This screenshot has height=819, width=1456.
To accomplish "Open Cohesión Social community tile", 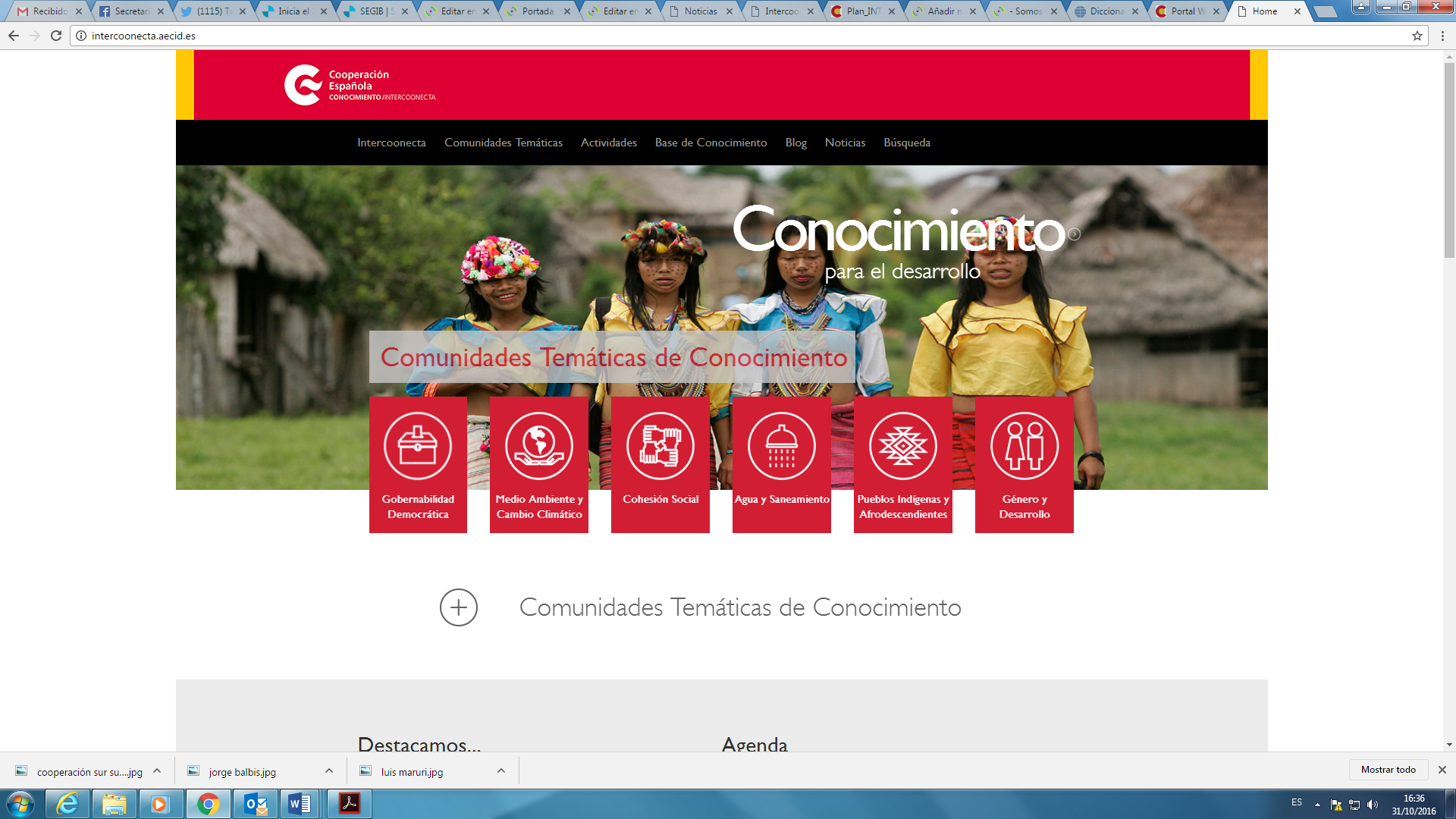I will [x=661, y=465].
